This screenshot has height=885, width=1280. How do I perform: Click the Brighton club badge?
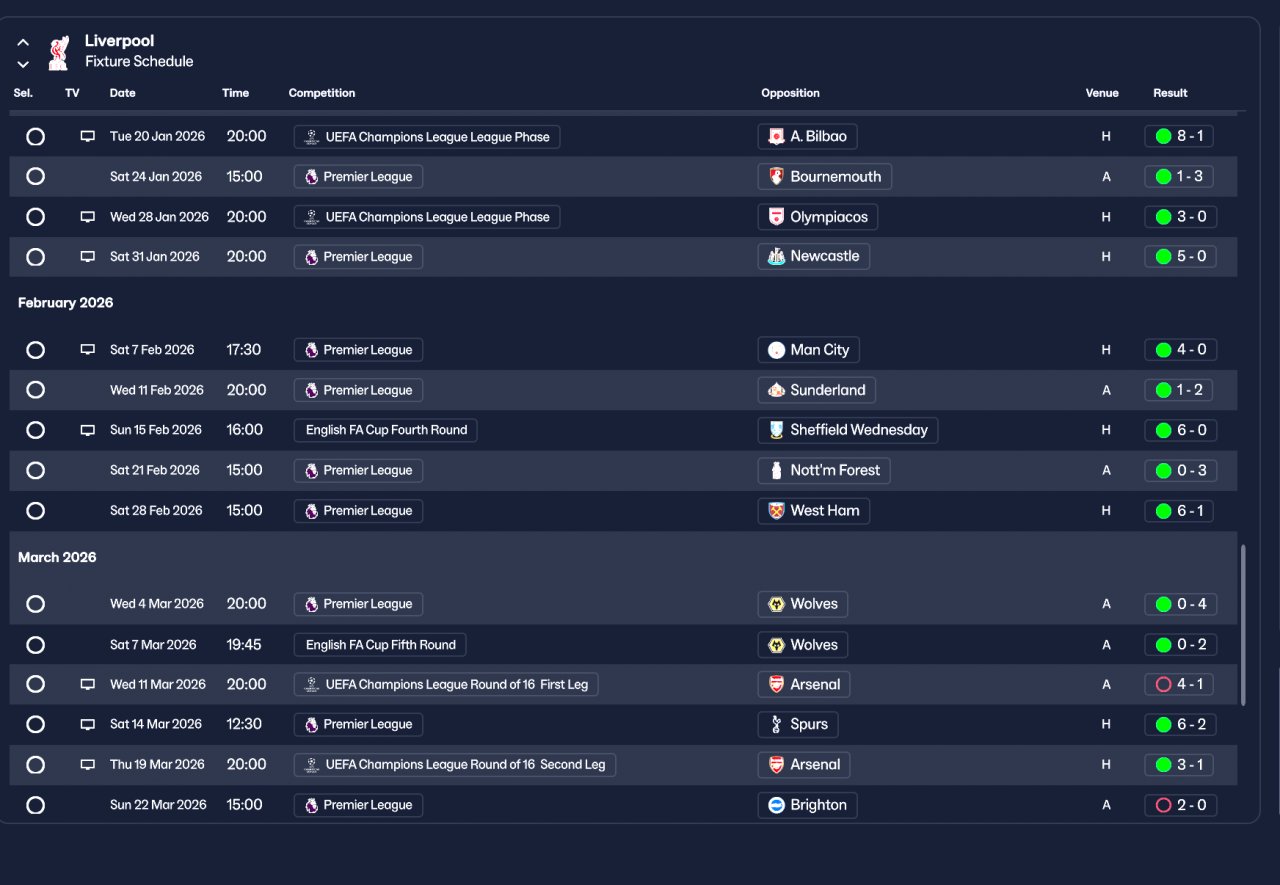click(776, 805)
